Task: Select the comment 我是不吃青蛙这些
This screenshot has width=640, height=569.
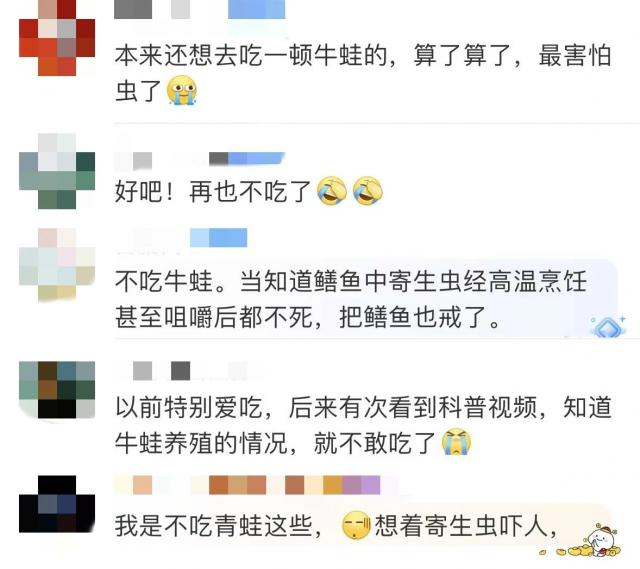Action: (x=336, y=526)
